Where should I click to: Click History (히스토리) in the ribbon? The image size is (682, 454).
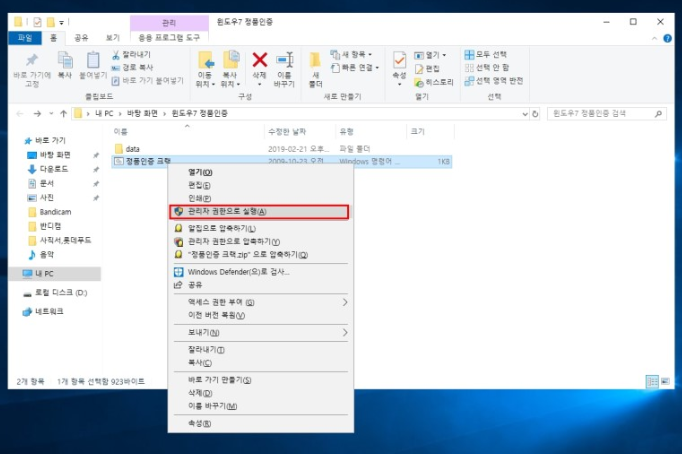point(433,82)
